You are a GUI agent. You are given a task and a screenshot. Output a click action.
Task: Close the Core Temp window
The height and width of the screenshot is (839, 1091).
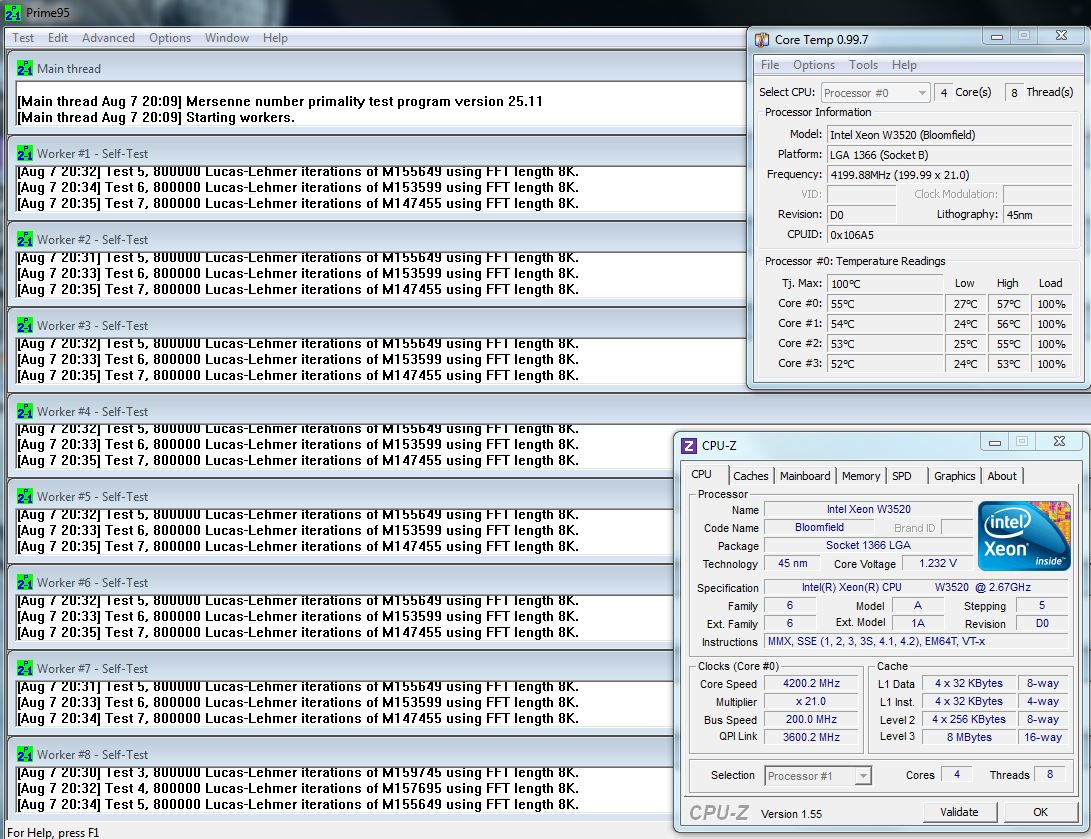point(1061,35)
